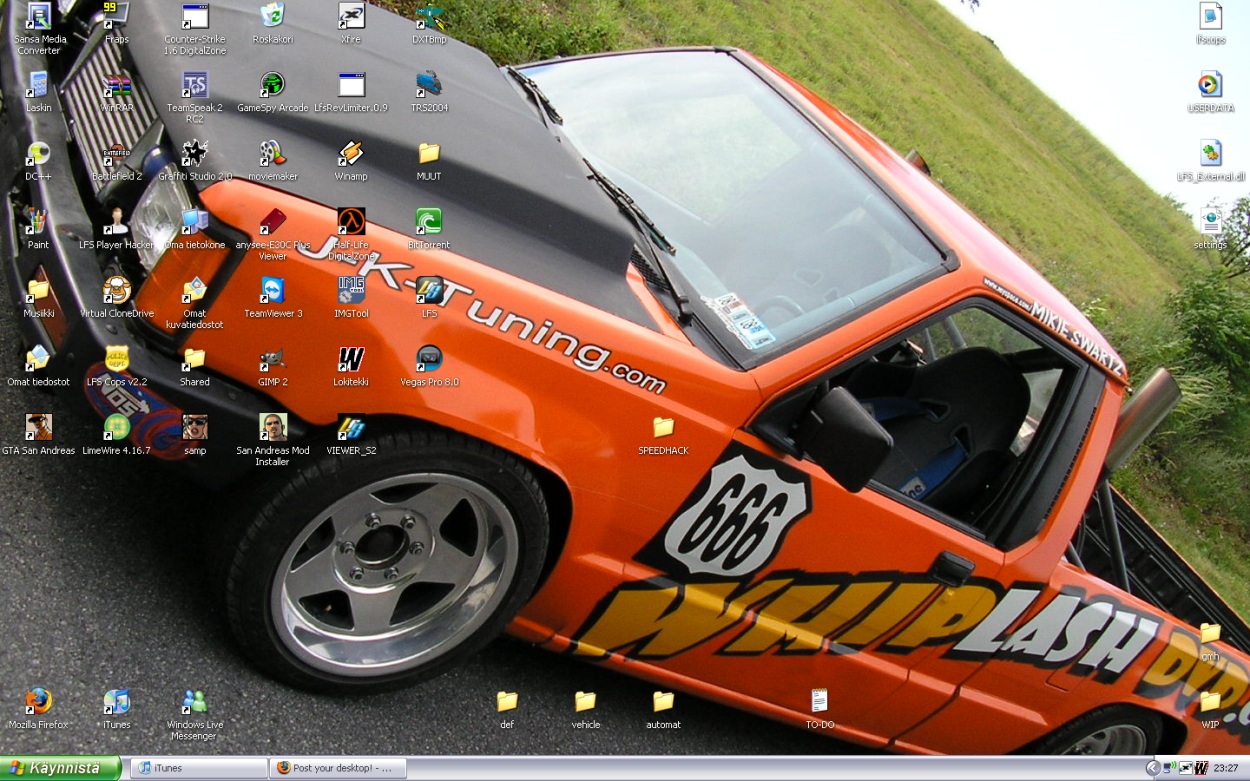This screenshot has width=1250, height=781.
Task: Switch to 'Post your desktop!' taskbar window
Action: coord(338,768)
